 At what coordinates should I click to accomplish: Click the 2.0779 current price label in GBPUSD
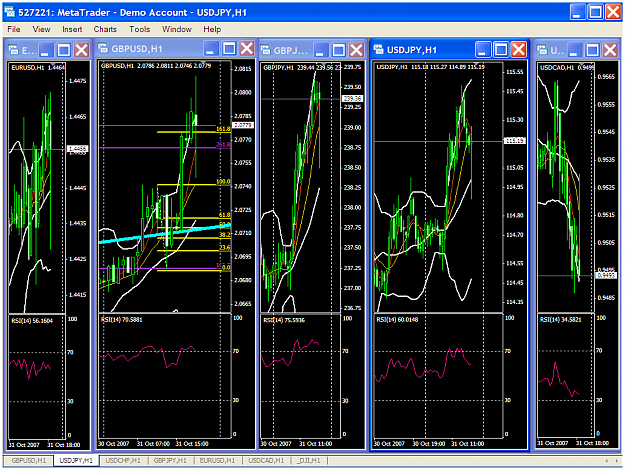coord(243,125)
